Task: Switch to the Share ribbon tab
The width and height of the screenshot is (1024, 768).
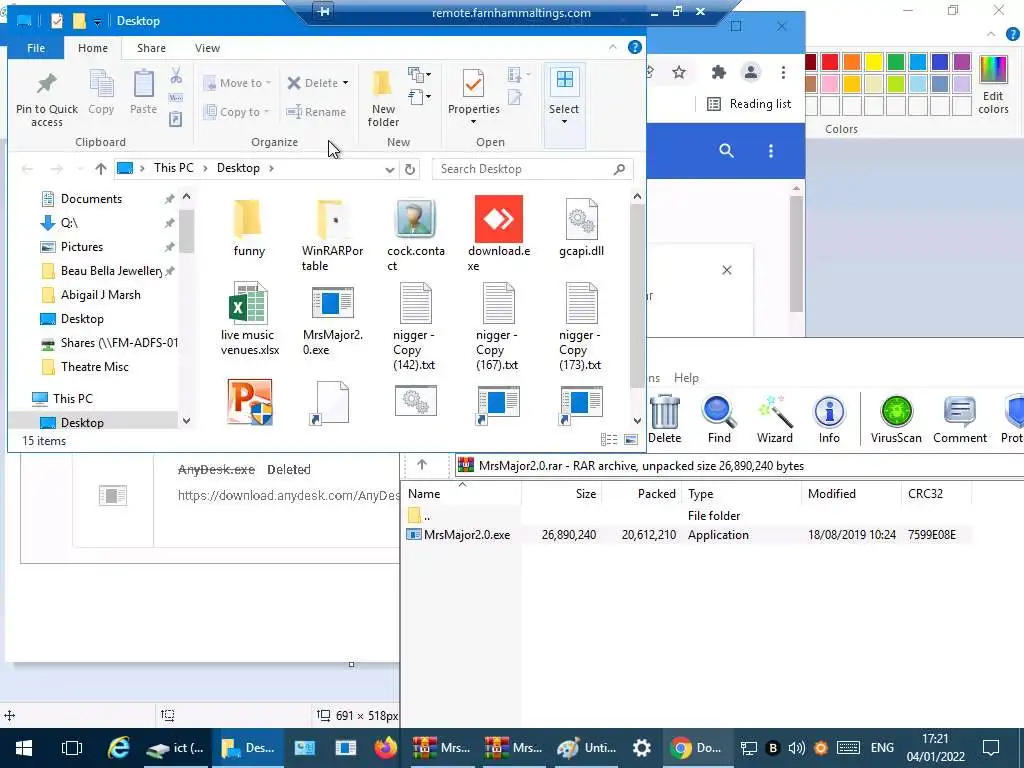Action: point(151,48)
